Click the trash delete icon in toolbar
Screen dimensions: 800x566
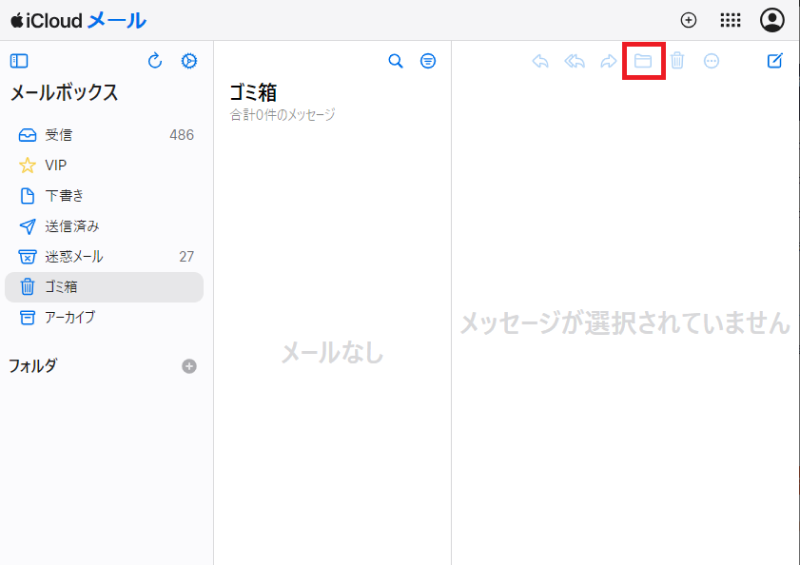coord(677,61)
